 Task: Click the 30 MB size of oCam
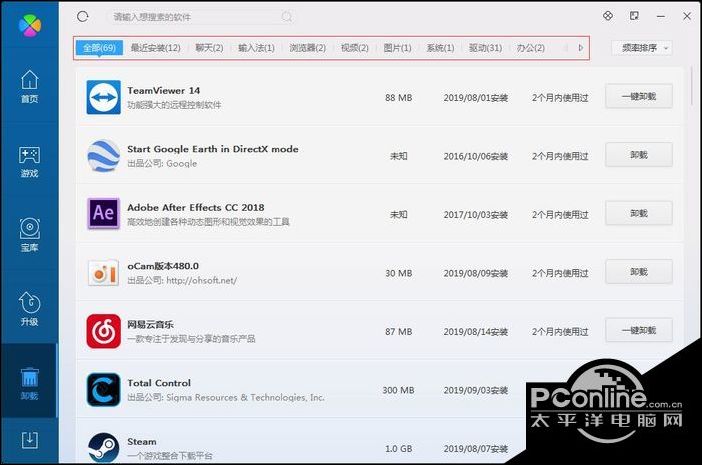(x=398, y=273)
